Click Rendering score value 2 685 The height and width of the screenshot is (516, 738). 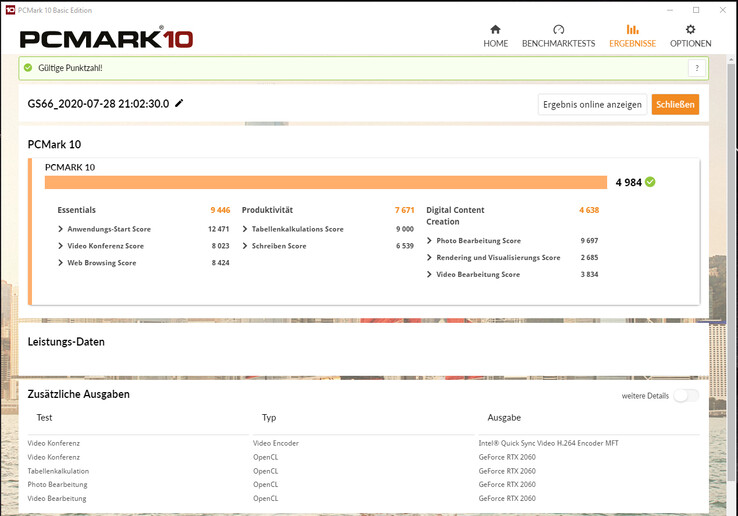click(589, 258)
